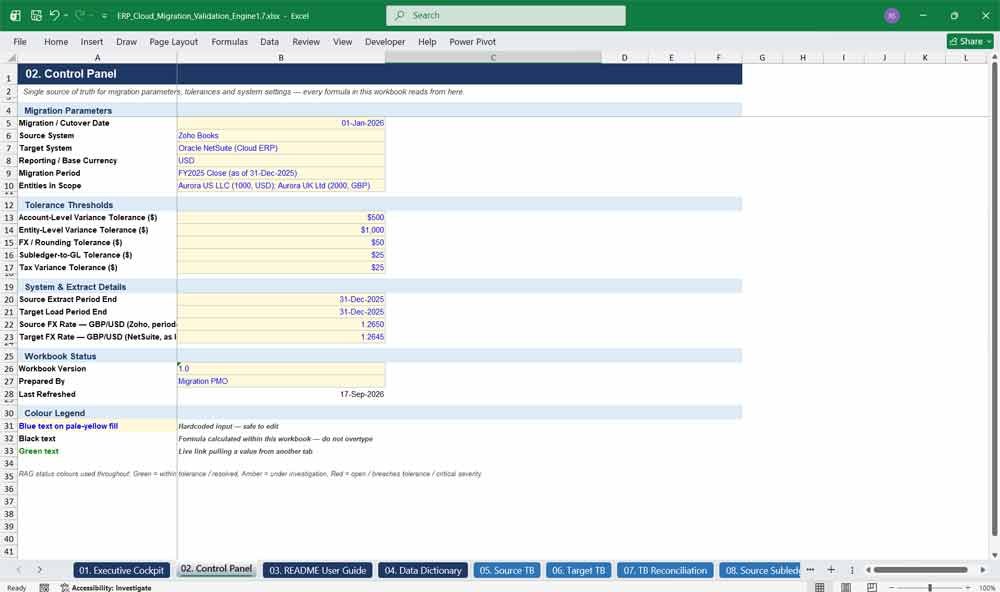Click Prepared By cell Migration PMO
Screen dimensions: 1000x592
281,381
